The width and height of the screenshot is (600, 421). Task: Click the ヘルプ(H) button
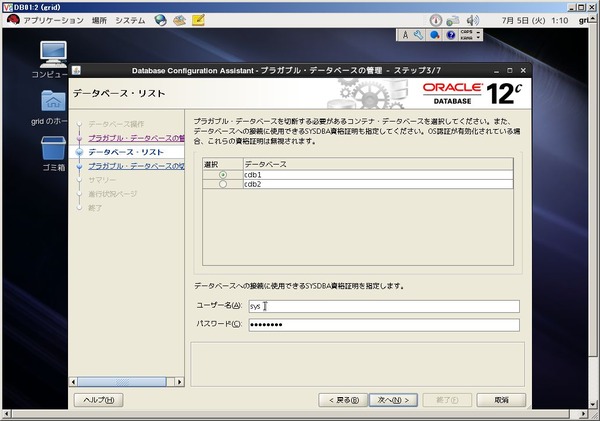tap(98, 400)
